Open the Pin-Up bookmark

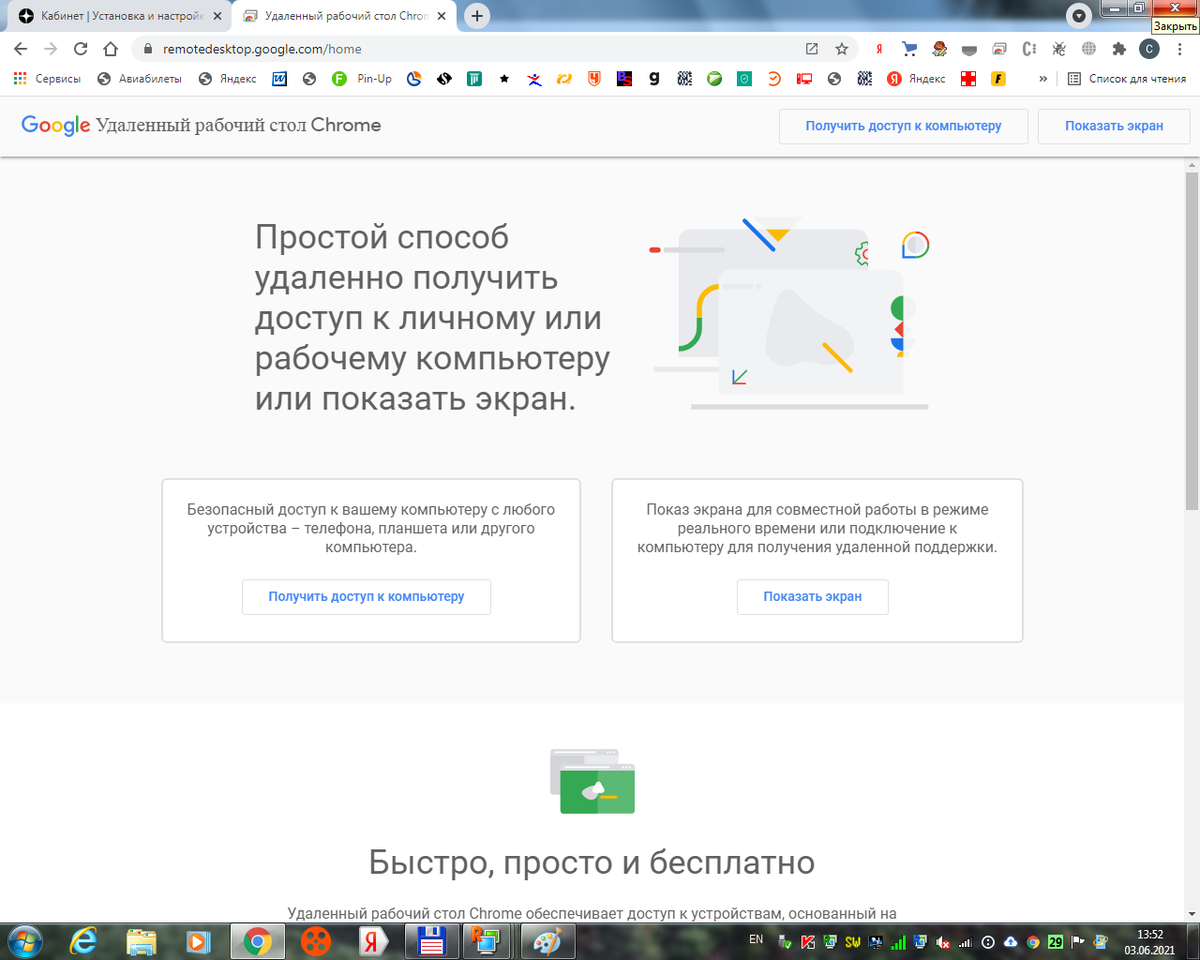coord(362,79)
